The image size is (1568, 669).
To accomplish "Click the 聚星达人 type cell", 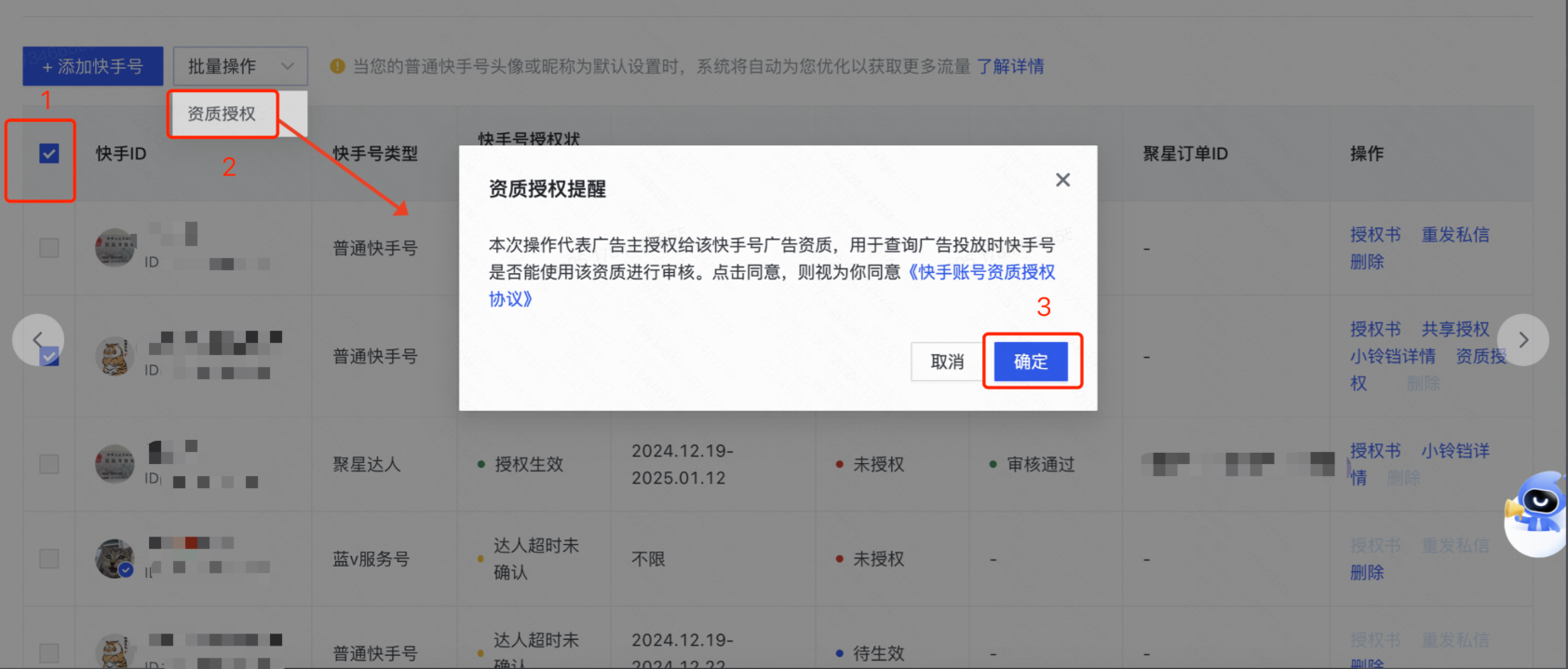I will tap(367, 464).
